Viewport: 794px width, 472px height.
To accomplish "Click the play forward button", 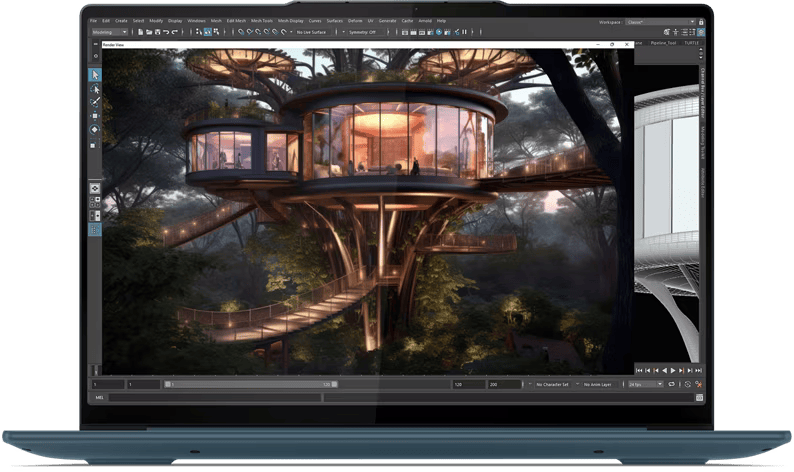I will click(x=672, y=369).
